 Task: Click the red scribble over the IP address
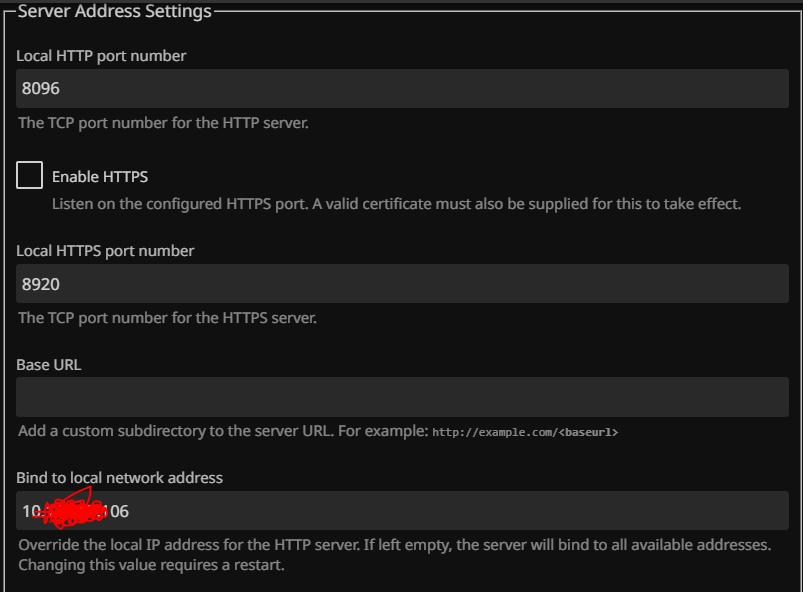(x=70, y=510)
